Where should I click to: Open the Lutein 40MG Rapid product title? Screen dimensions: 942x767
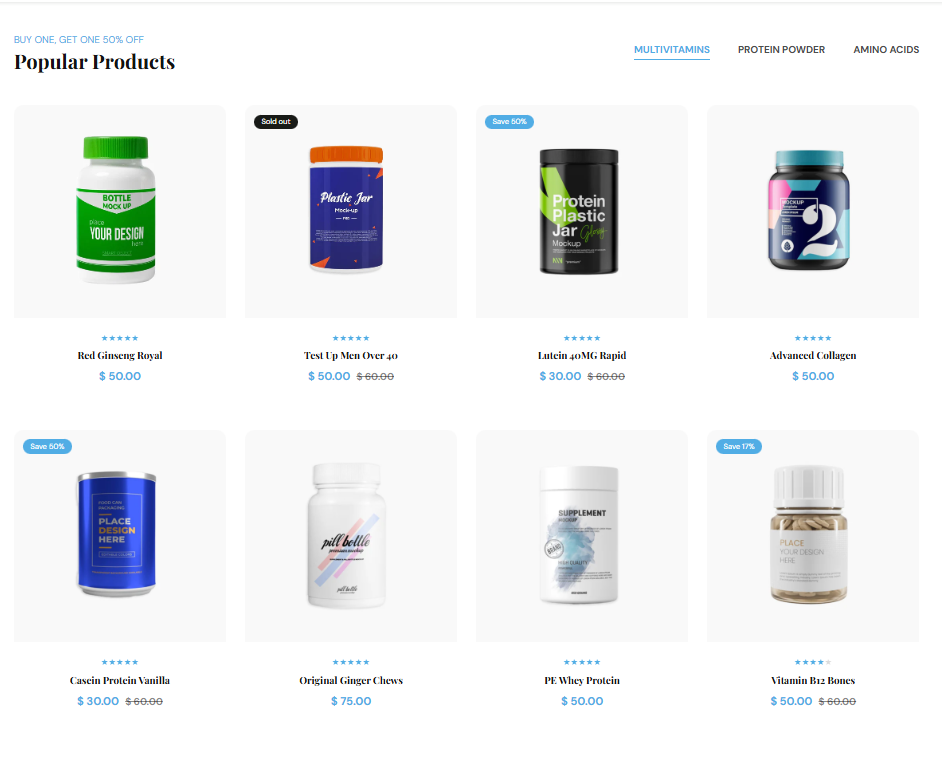(582, 356)
